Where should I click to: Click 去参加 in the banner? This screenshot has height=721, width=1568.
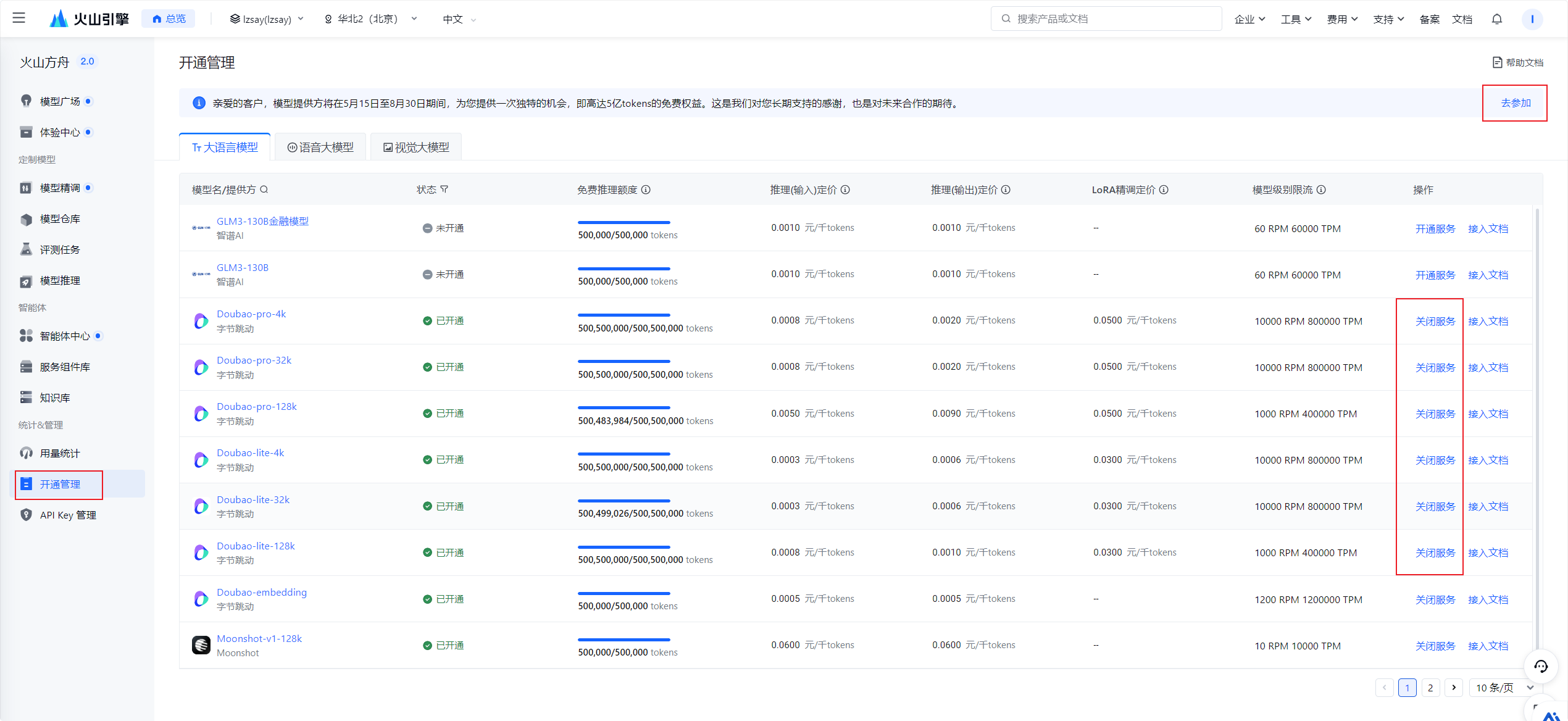1516,103
